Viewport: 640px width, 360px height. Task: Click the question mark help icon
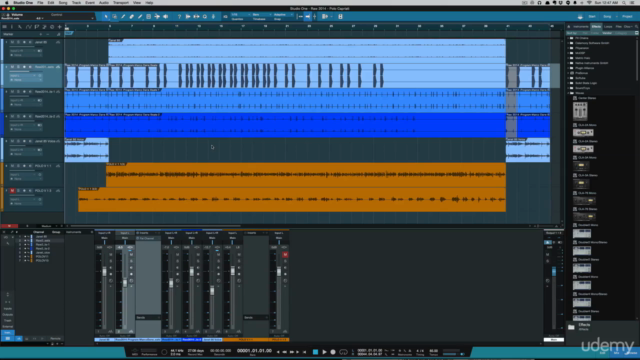coord(179,17)
